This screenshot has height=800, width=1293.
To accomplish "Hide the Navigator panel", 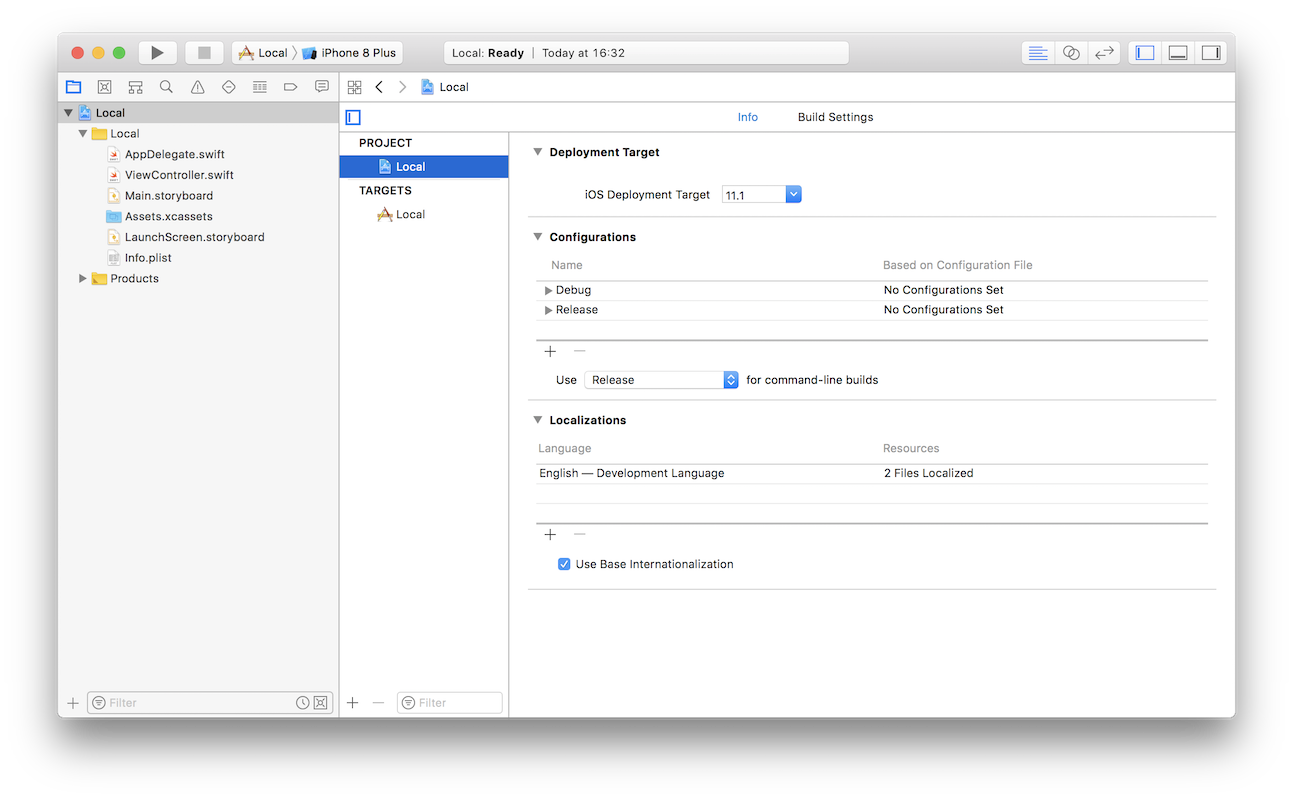I will point(1143,51).
